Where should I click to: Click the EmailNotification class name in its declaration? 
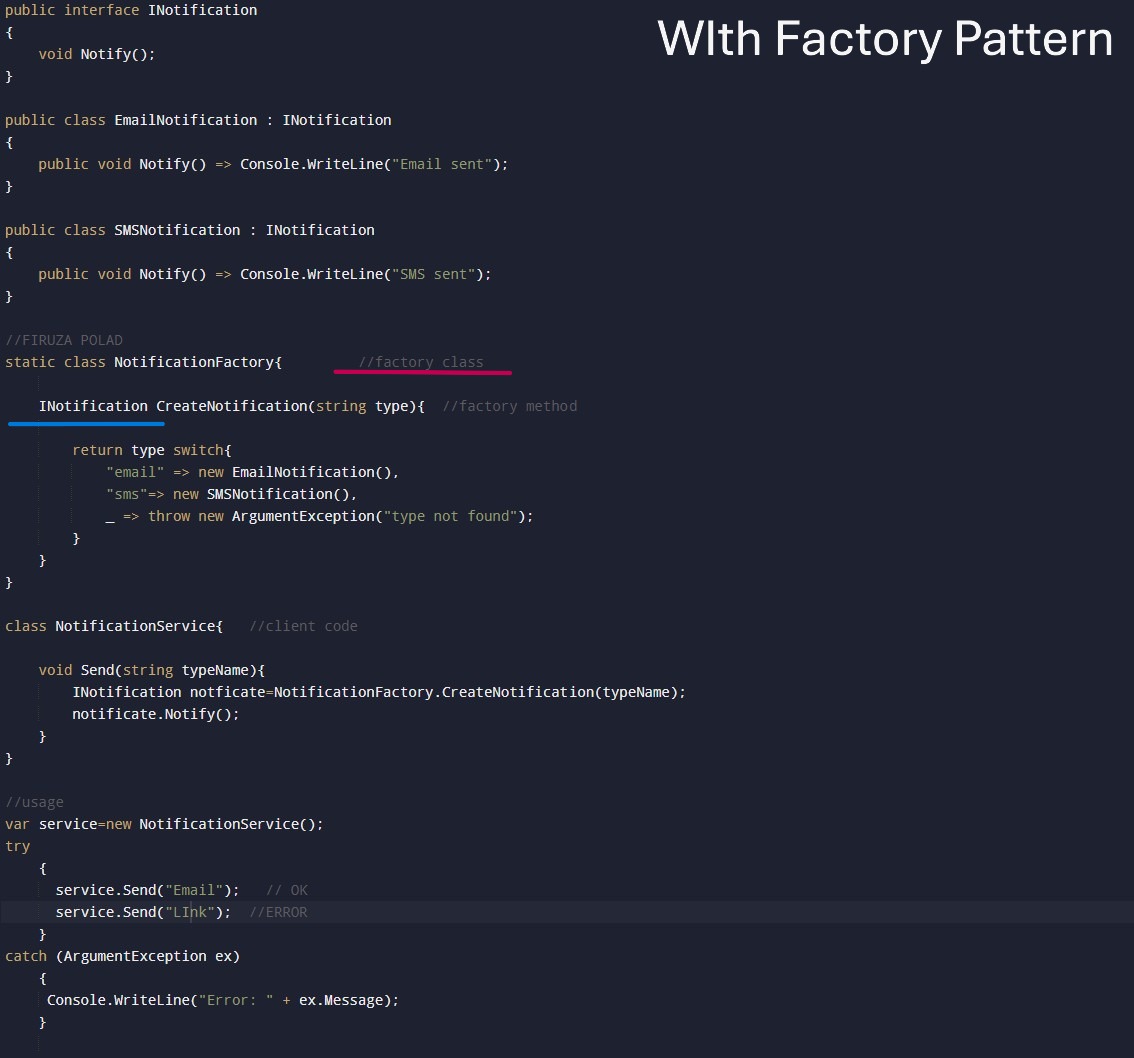tap(185, 120)
